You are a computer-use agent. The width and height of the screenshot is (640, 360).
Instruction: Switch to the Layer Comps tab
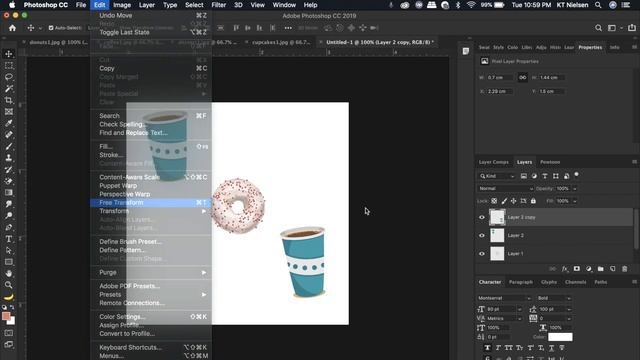(493, 162)
